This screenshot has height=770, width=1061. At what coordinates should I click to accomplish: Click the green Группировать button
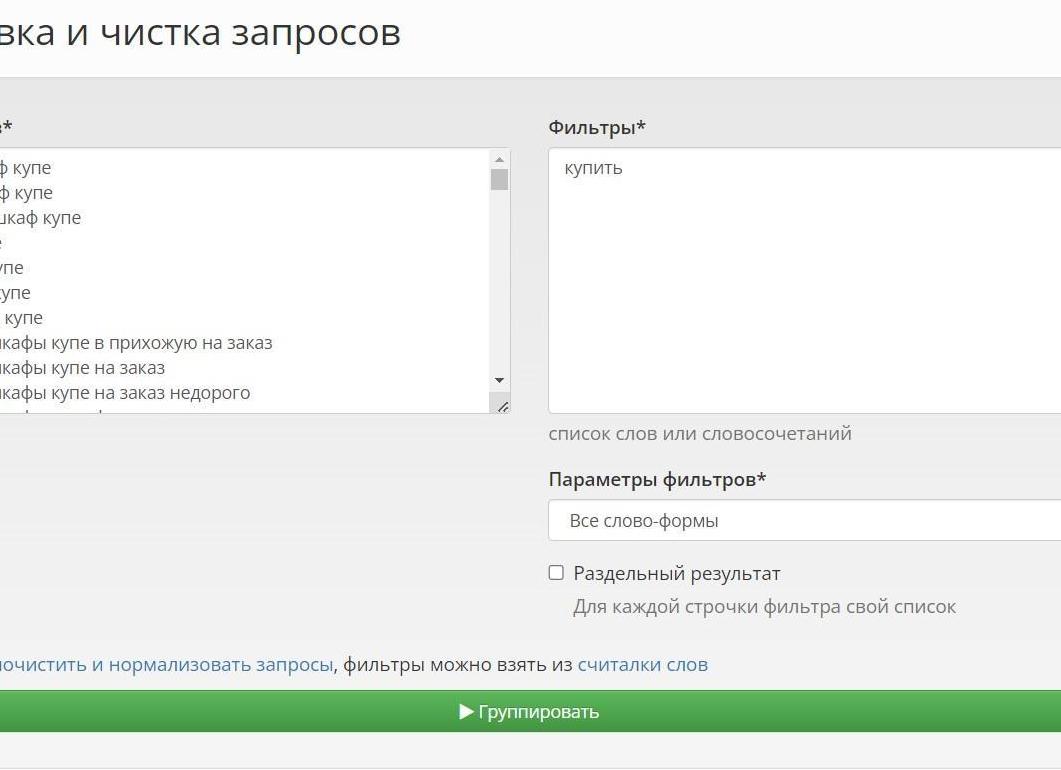coord(530,711)
